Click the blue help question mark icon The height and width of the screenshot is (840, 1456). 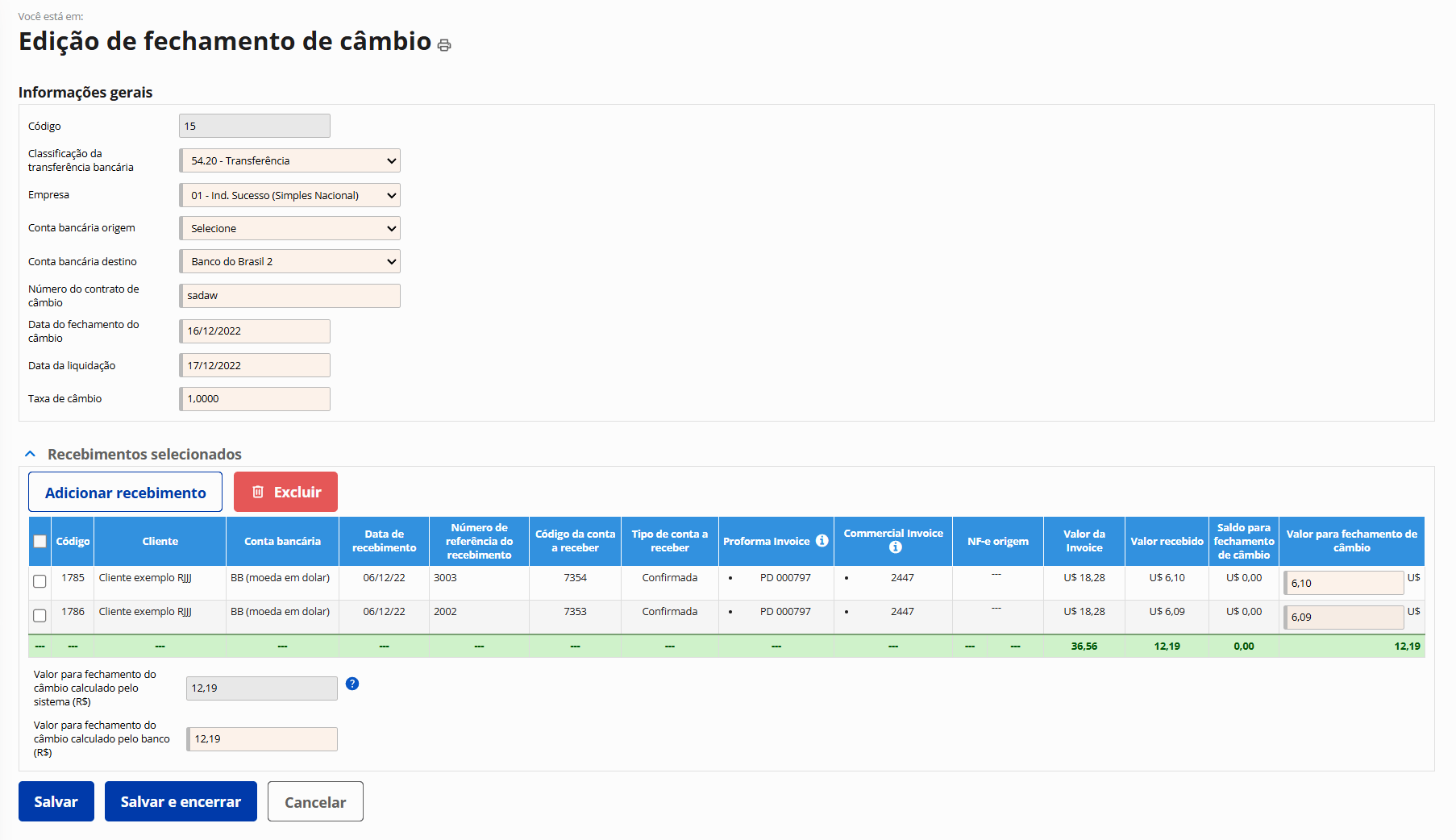(352, 684)
